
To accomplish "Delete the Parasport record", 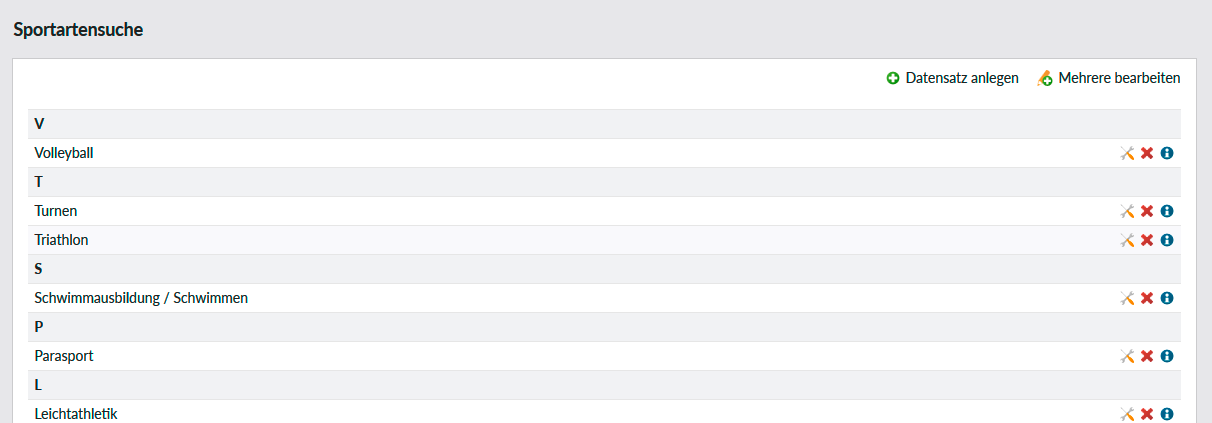I will tap(1147, 356).
